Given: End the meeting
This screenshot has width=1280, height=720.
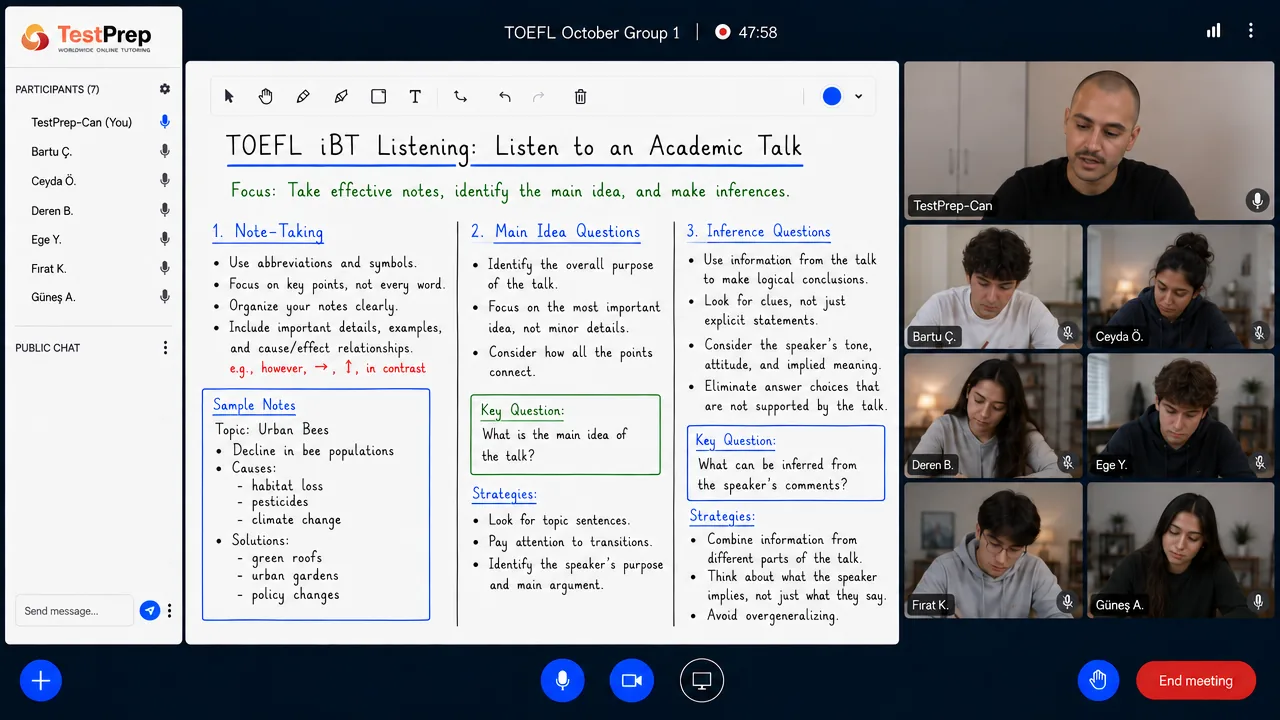Looking at the screenshot, I should [x=1196, y=681].
